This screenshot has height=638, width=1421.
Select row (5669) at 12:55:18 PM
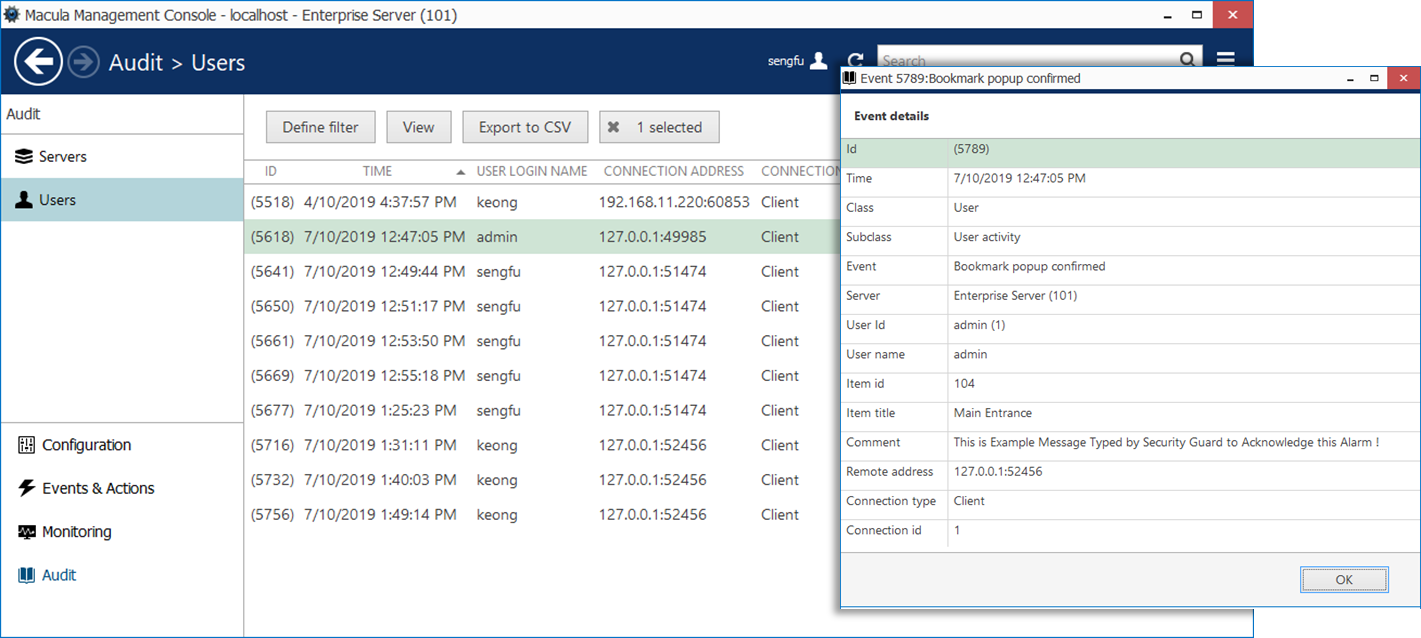coord(542,376)
